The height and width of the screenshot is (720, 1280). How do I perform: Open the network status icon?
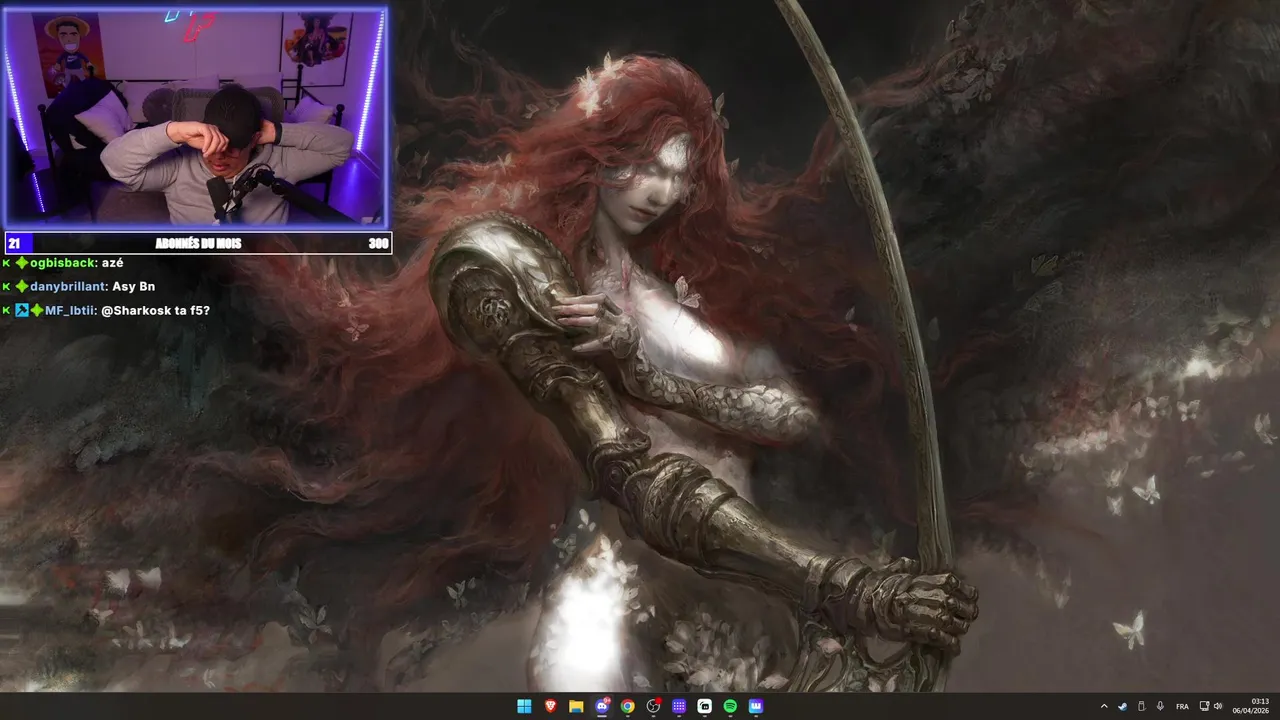click(x=1204, y=706)
